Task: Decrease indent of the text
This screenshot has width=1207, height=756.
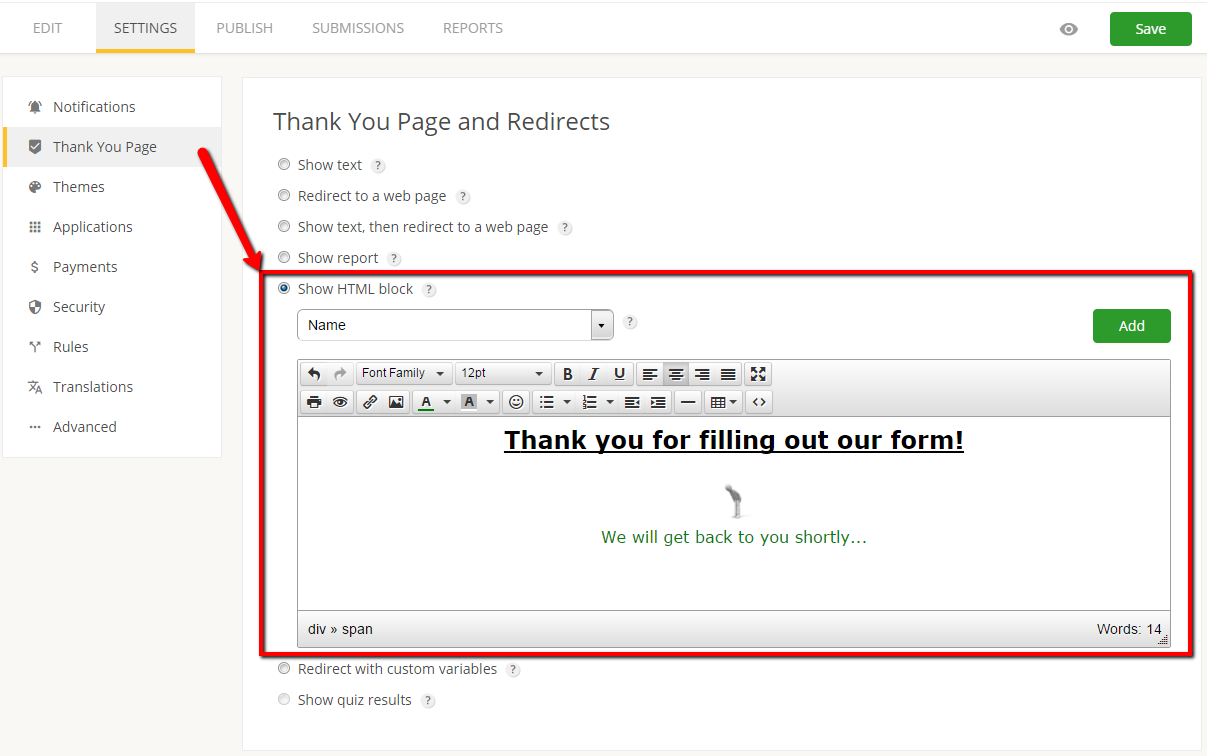Action: click(x=632, y=402)
